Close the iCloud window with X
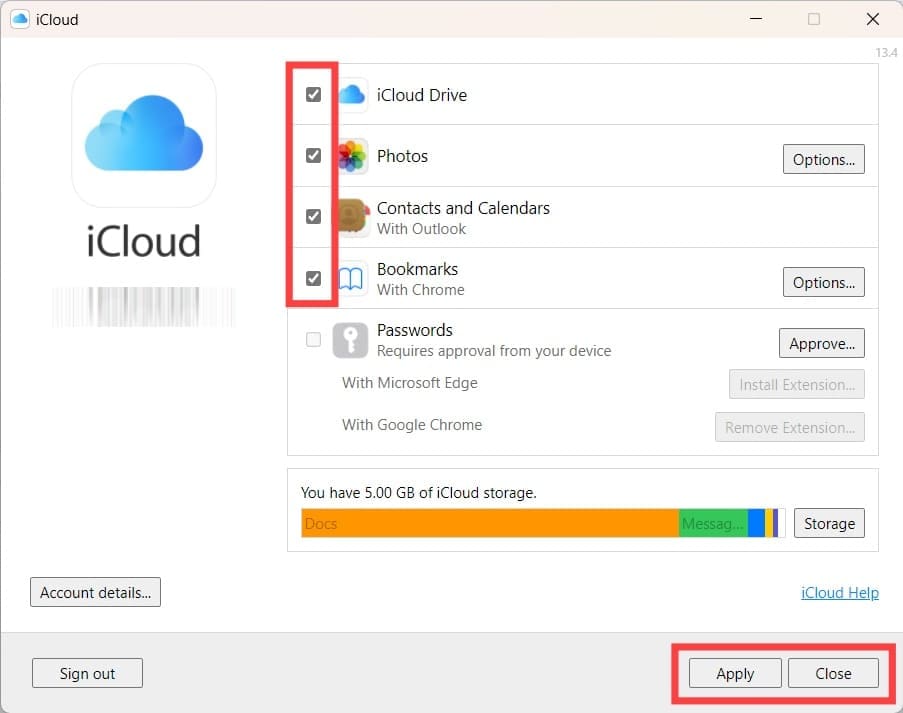This screenshot has width=903, height=713. click(x=872, y=19)
